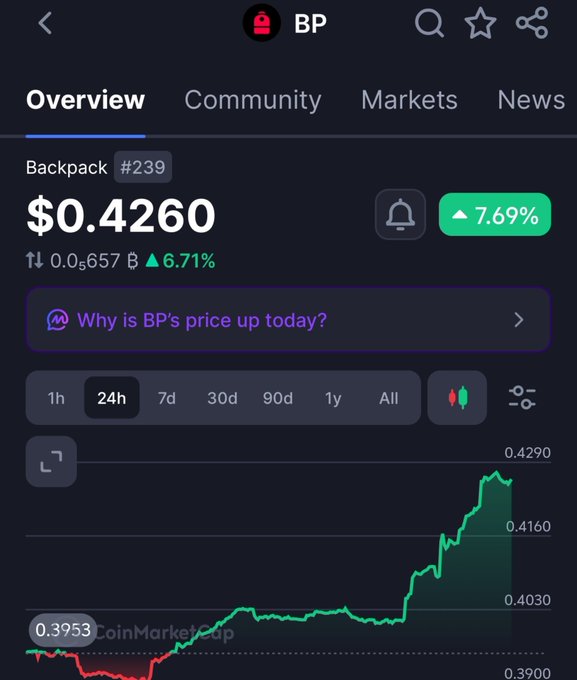Pick the 90d chart range
This screenshot has width=577, height=680.
coord(278,398)
